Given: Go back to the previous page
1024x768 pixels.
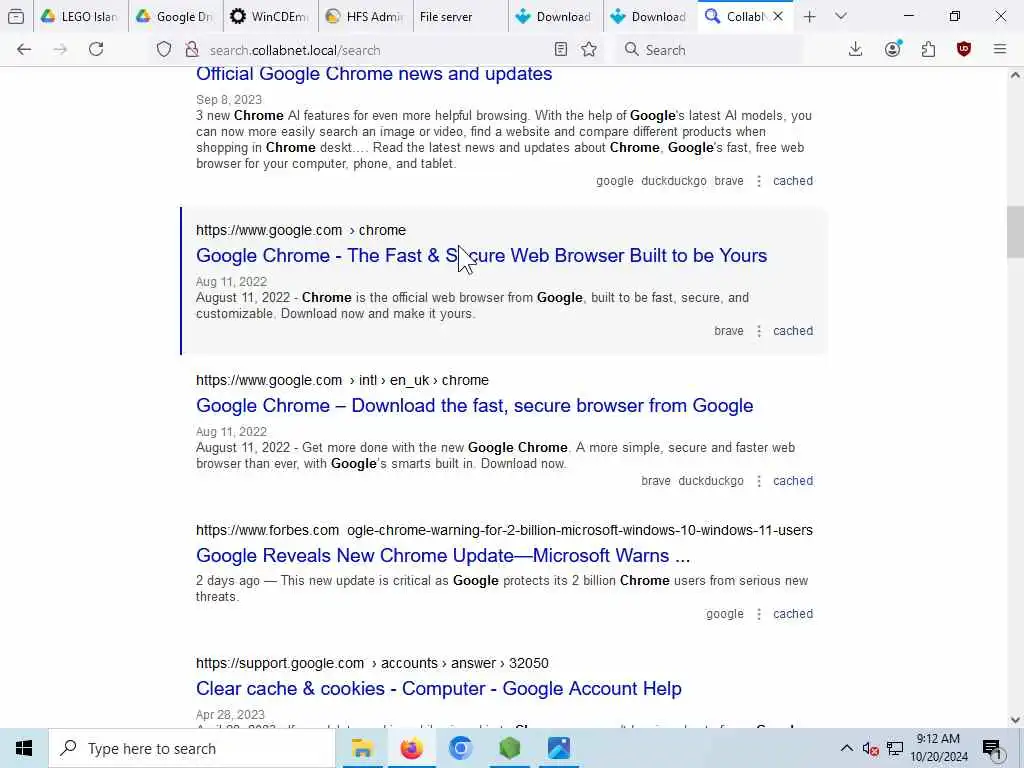Looking at the screenshot, I should coord(24,50).
